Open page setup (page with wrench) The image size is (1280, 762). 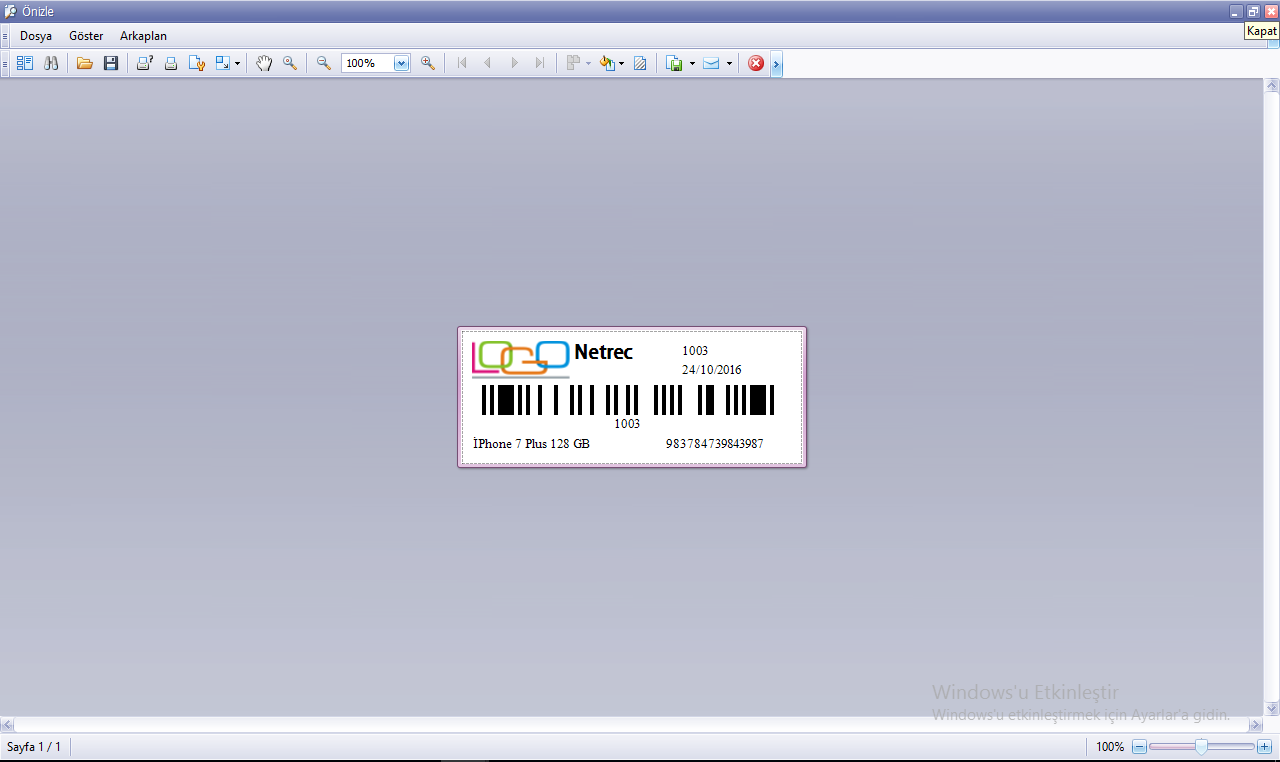(197, 63)
